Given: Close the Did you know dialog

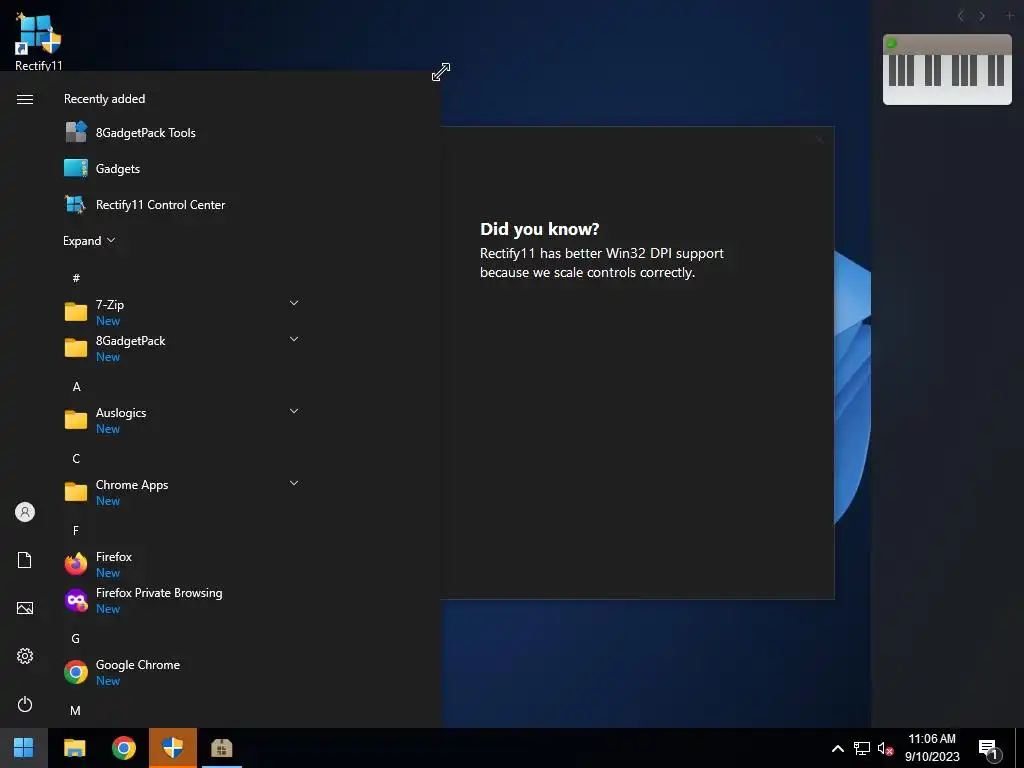Looking at the screenshot, I should 819,139.
